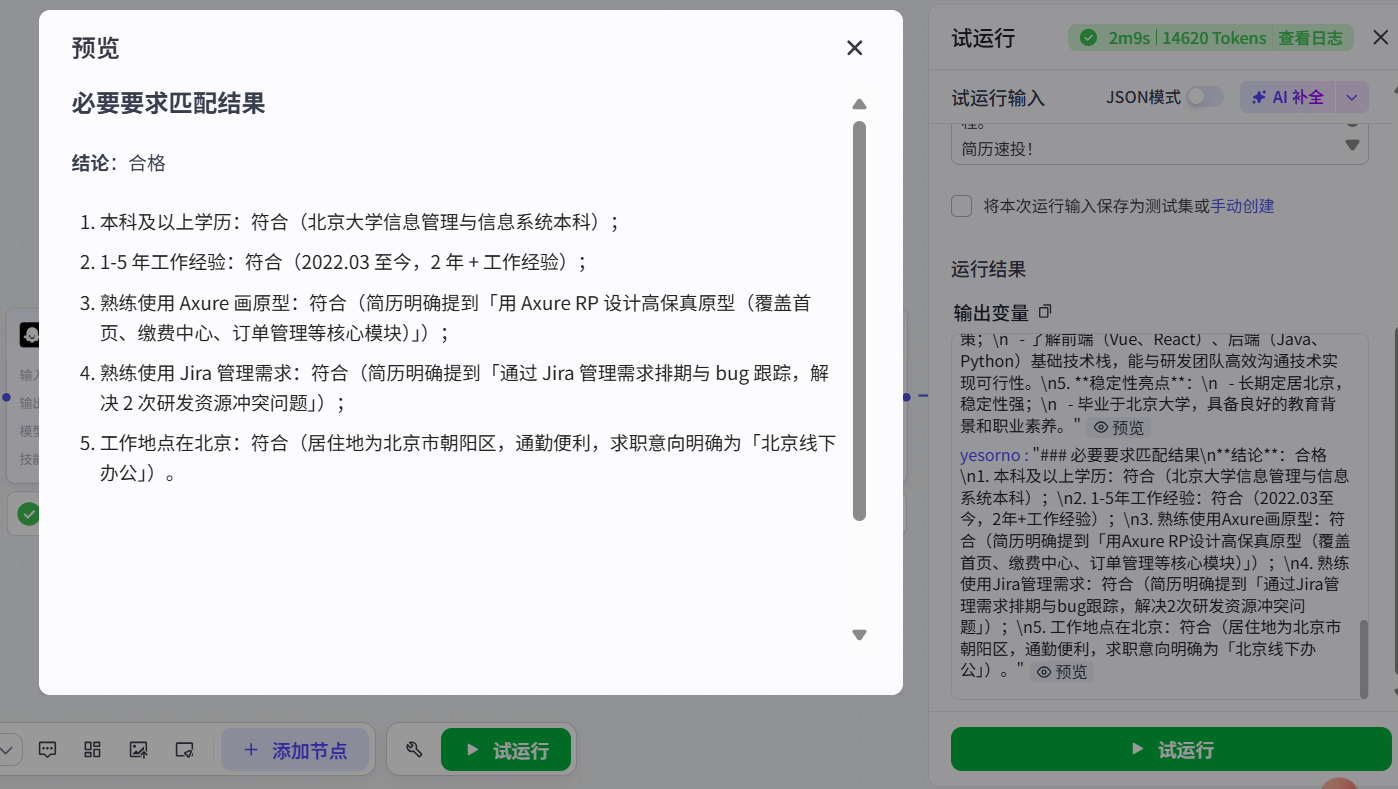The width and height of the screenshot is (1398, 789).
Task: Click the wrench settings icon beside 试运行
Action: [414, 748]
